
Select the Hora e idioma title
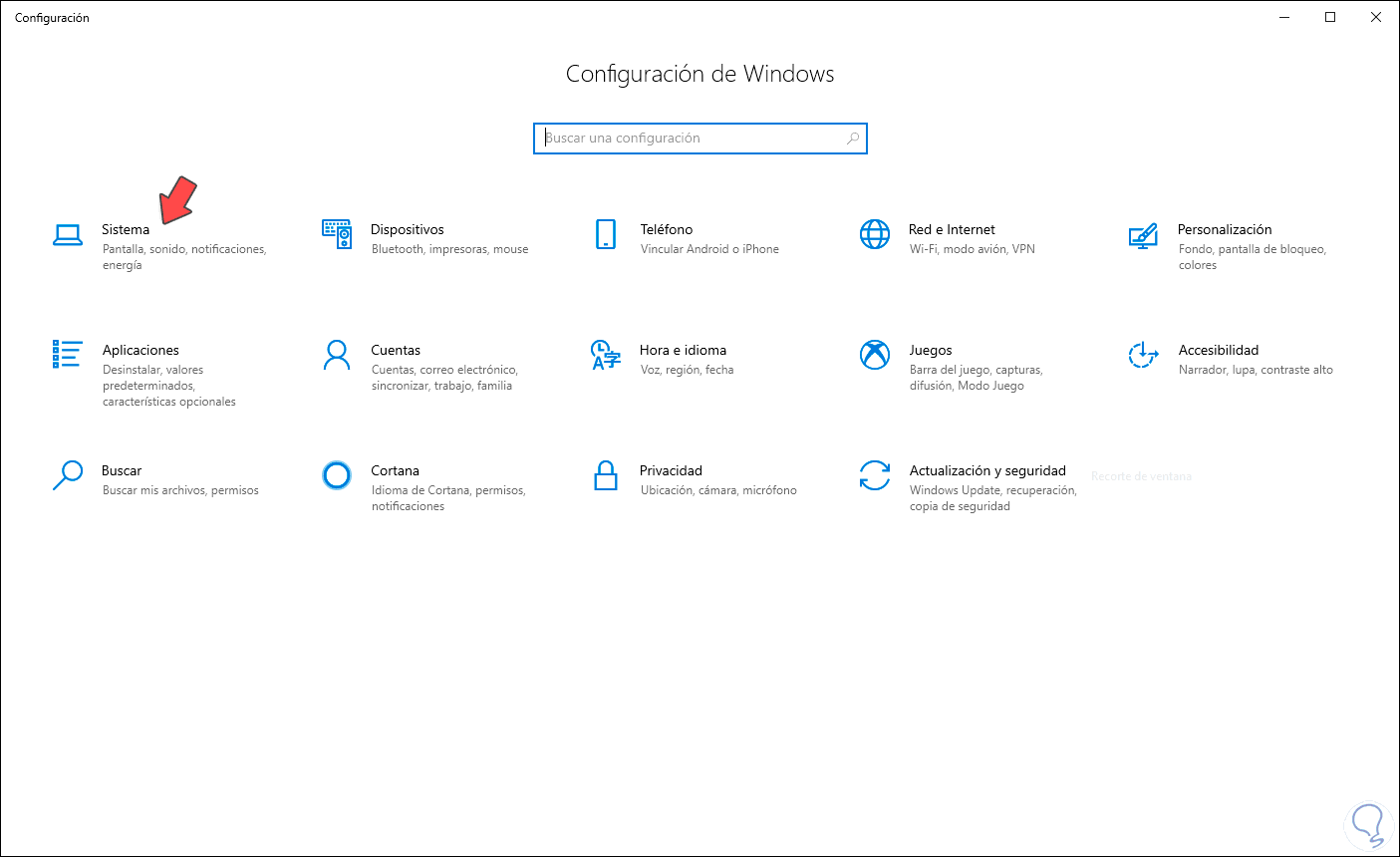pos(683,350)
